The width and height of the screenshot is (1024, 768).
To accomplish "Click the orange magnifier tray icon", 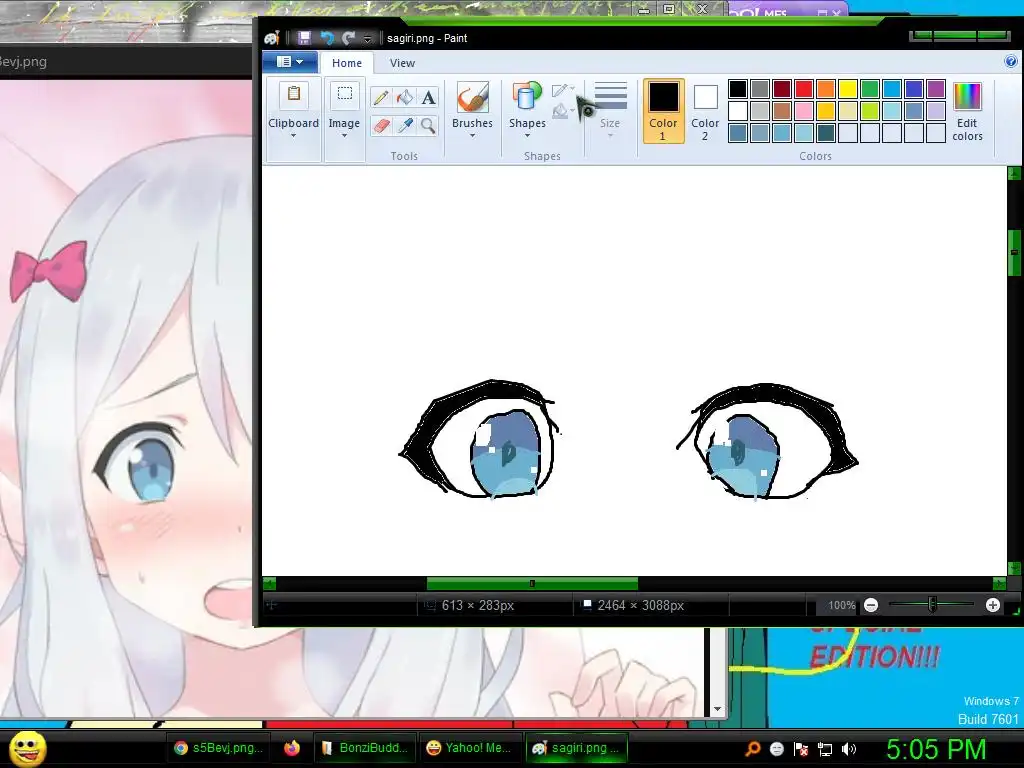I will (x=752, y=749).
